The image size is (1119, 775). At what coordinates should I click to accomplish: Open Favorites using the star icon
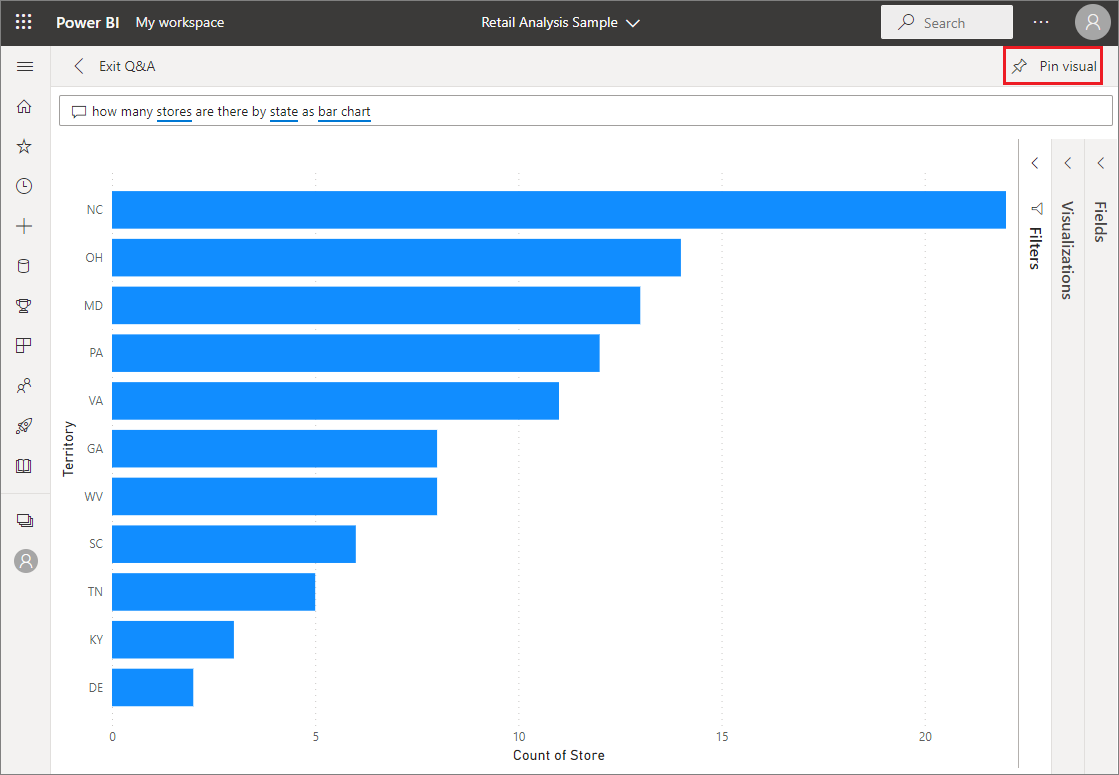(x=25, y=145)
